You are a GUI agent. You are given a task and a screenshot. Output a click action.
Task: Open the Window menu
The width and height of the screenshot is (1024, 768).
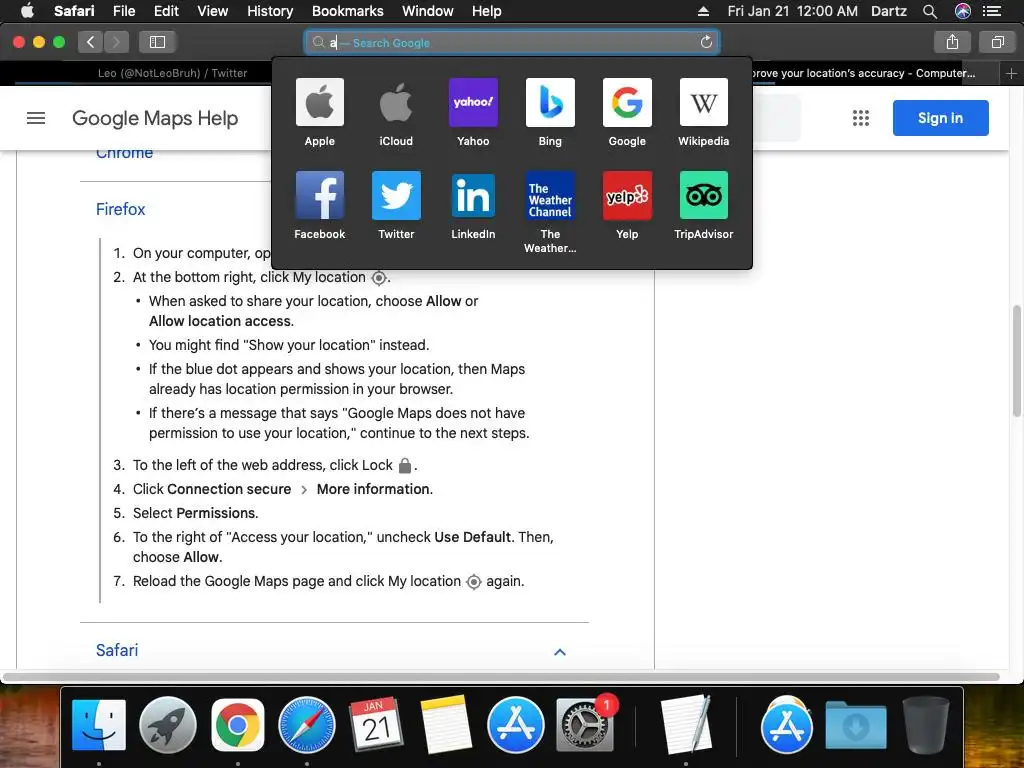click(427, 11)
